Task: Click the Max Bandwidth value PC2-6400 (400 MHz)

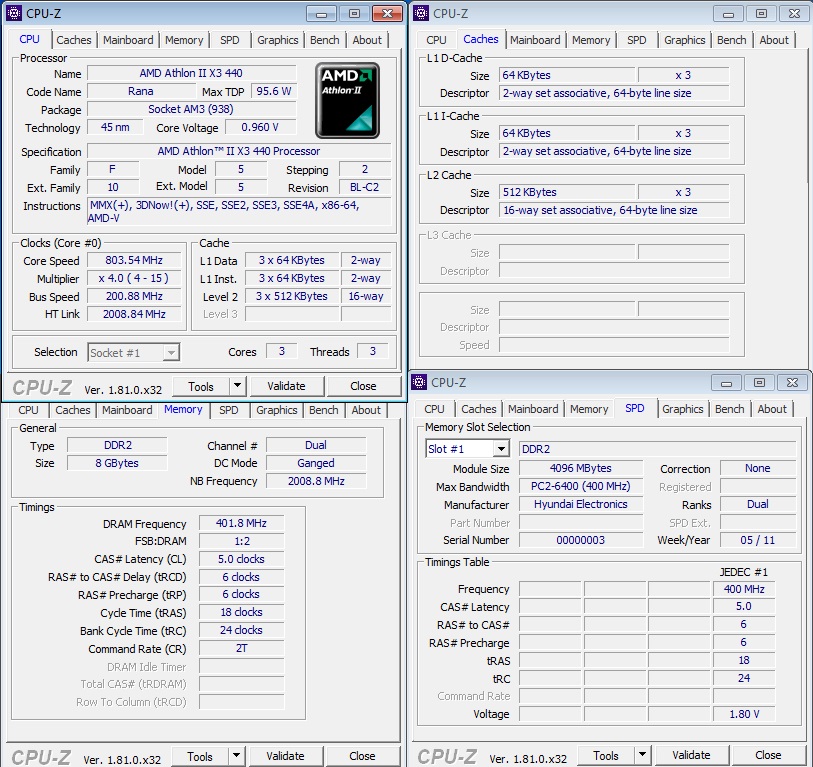Action: [x=581, y=486]
